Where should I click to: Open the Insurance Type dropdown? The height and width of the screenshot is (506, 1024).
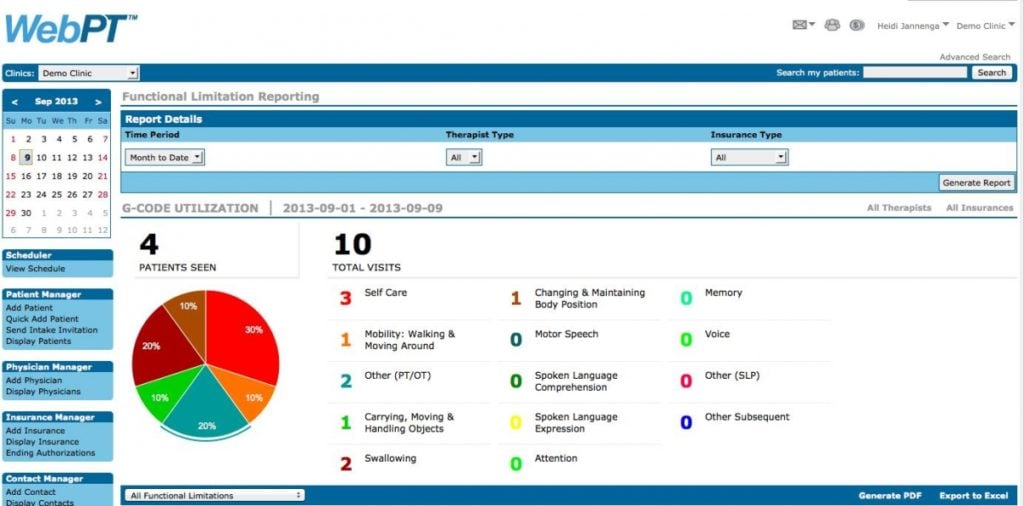pos(749,157)
